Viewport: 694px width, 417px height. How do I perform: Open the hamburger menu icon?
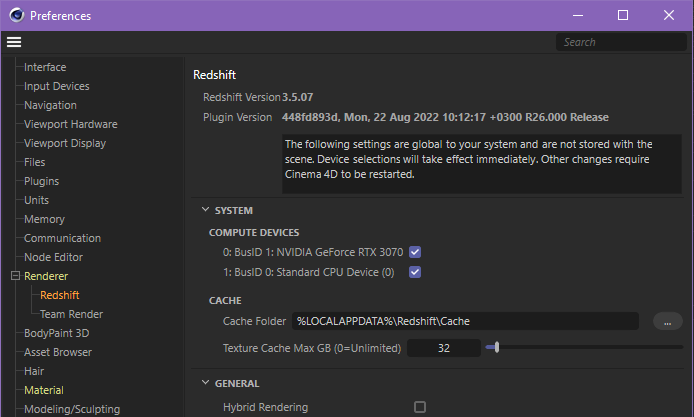(x=13, y=42)
